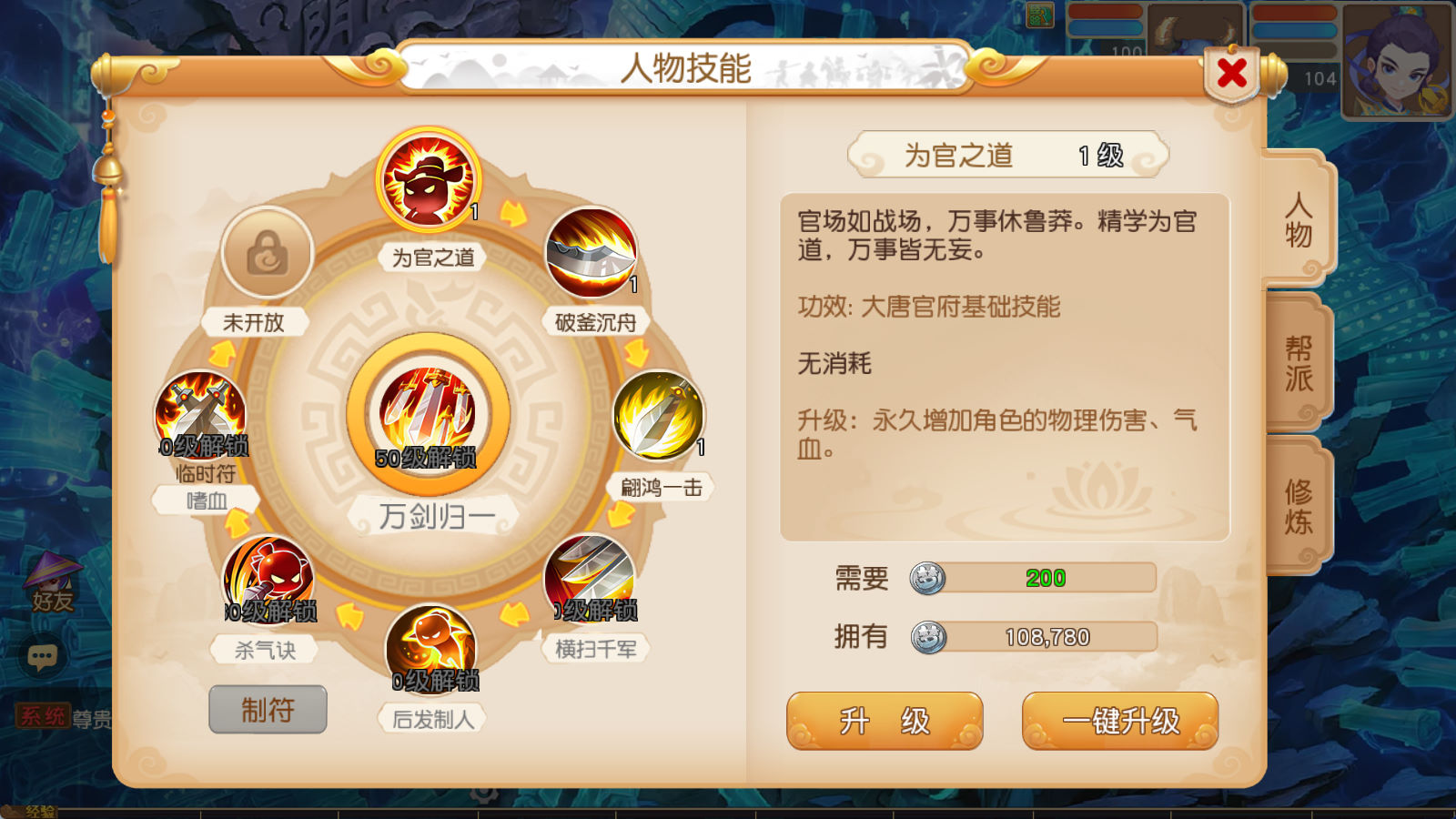Switch to the 修炼 tab
Viewport: 1456px width, 819px height.
1298,506
